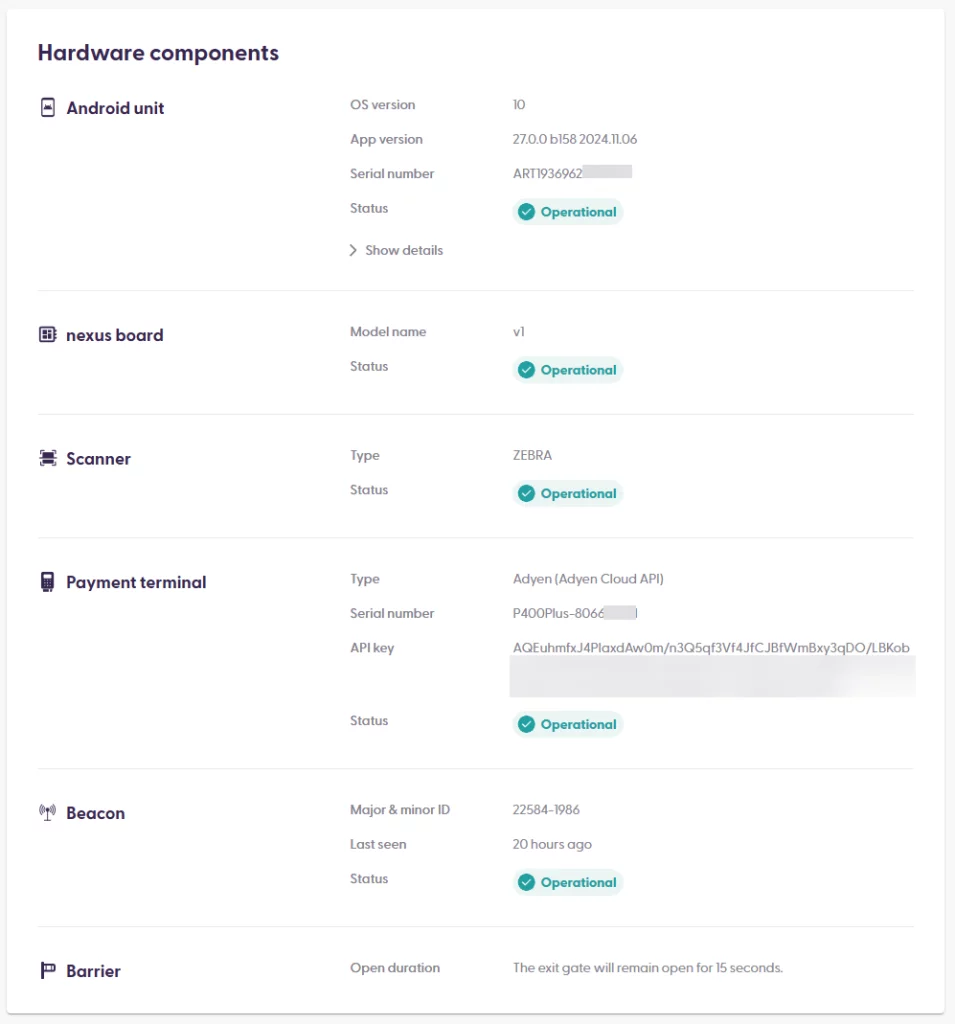Click the Hardware components heading

tap(158, 53)
